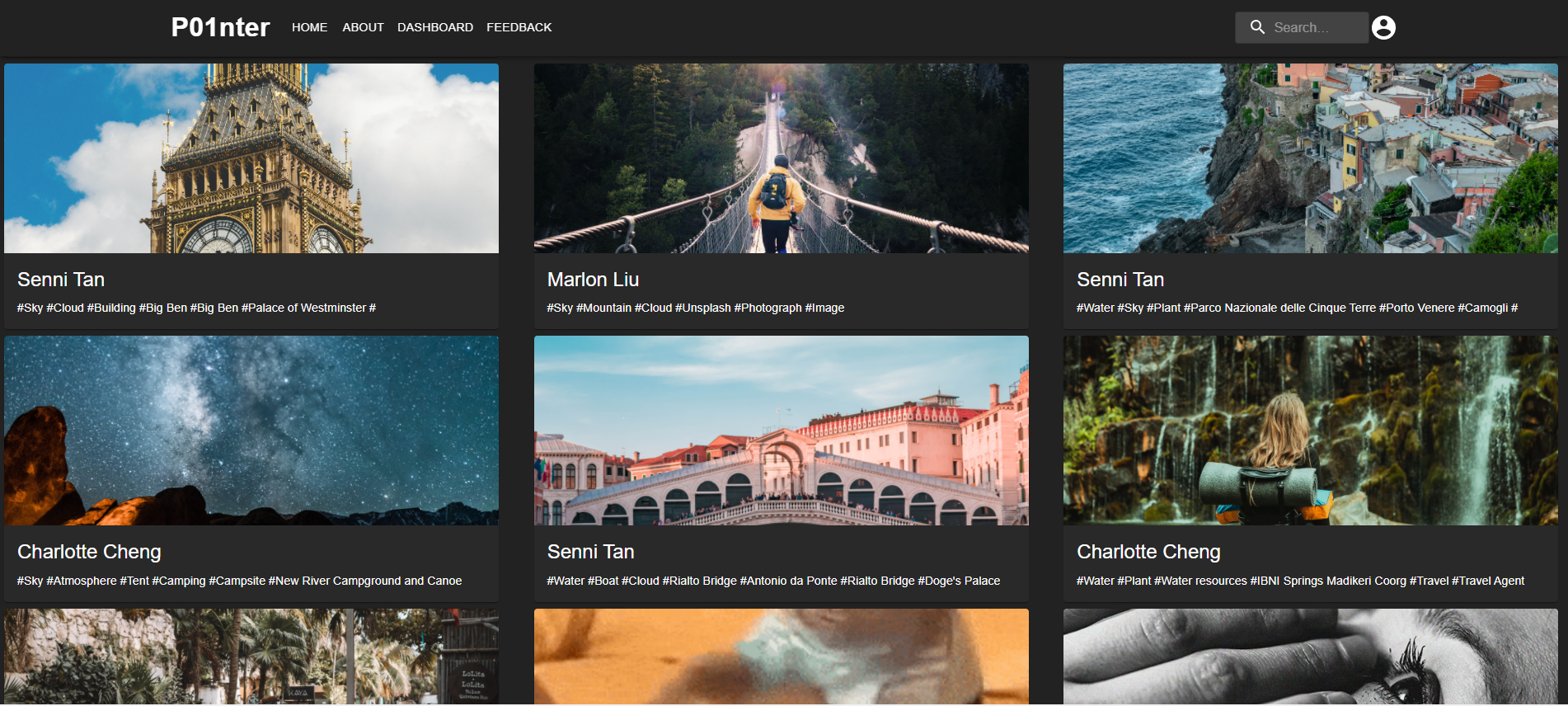Click Charlotte Cheng on waterfall card

point(1148,552)
